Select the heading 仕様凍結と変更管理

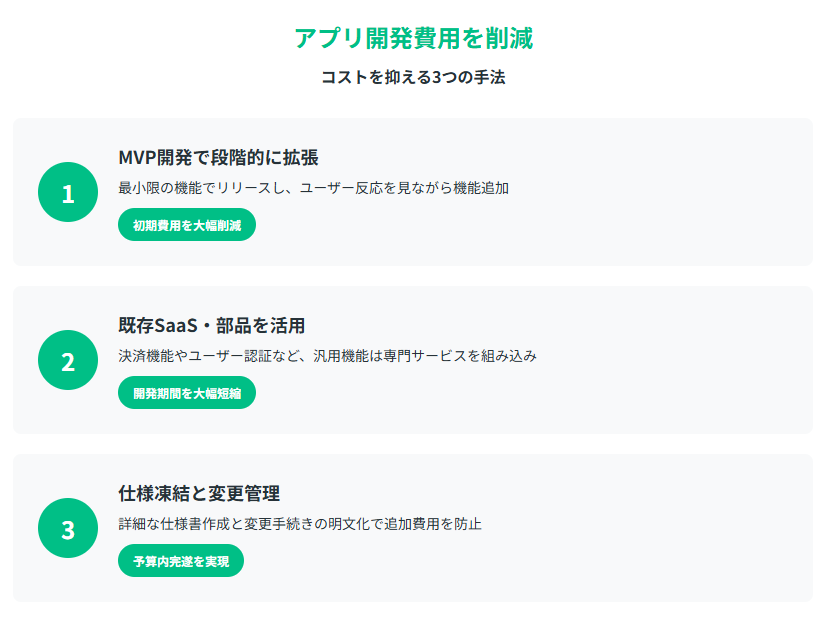click(199, 494)
